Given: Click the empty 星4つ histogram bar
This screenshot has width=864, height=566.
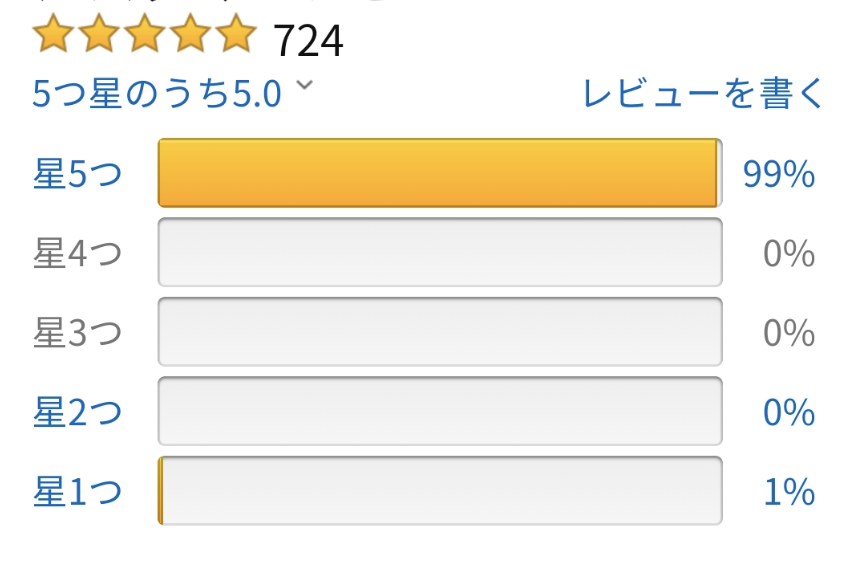Looking at the screenshot, I should point(440,252).
